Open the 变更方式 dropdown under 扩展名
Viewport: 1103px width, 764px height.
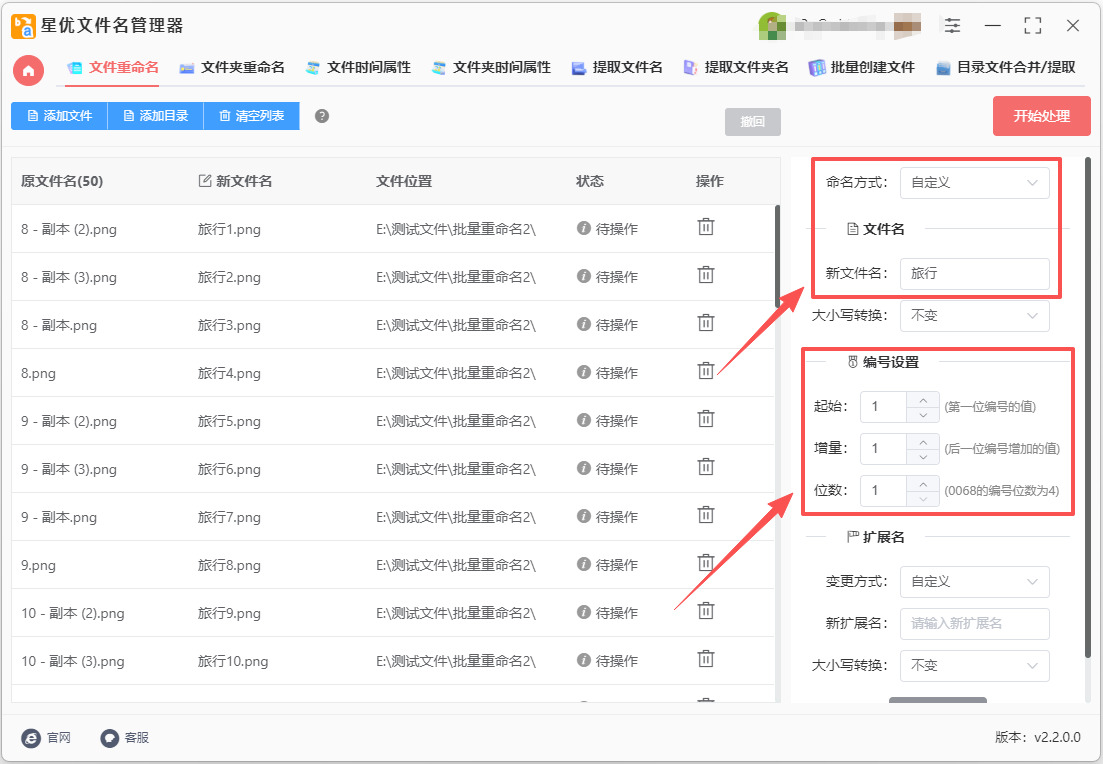tap(974, 582)
